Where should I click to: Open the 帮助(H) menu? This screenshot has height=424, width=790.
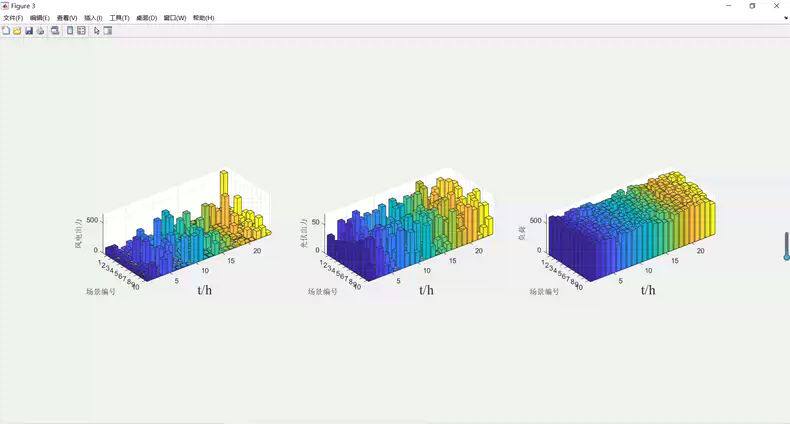(204, 18)
